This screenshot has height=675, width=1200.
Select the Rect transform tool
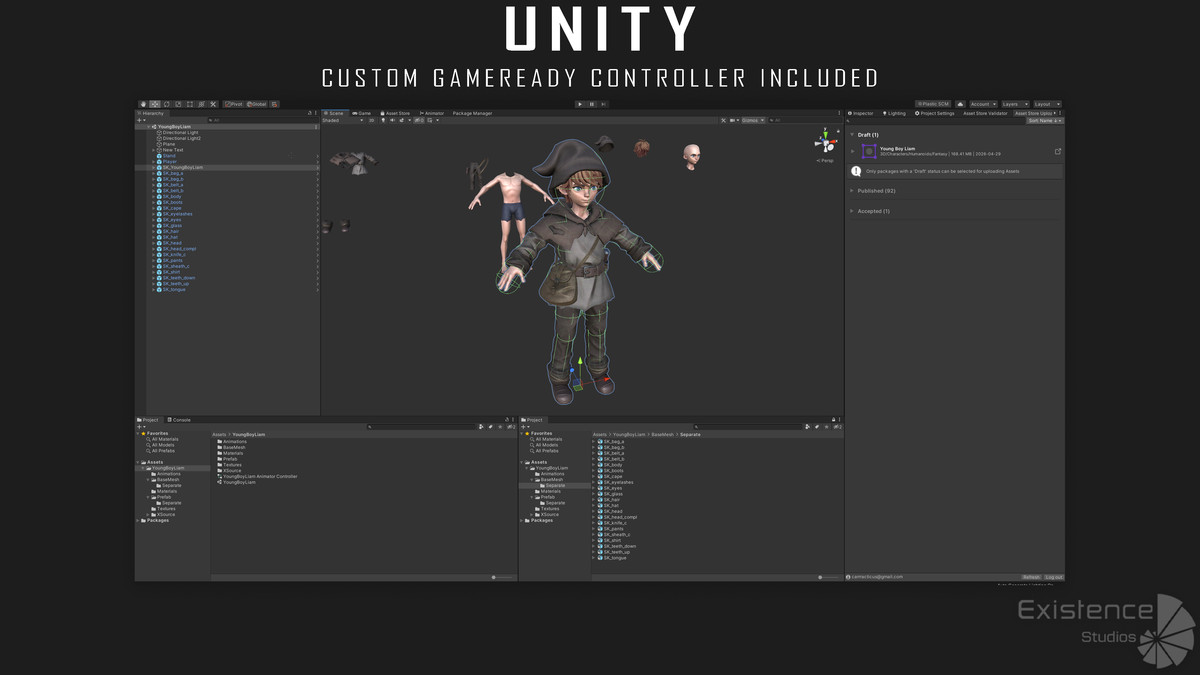coord(190,104)
